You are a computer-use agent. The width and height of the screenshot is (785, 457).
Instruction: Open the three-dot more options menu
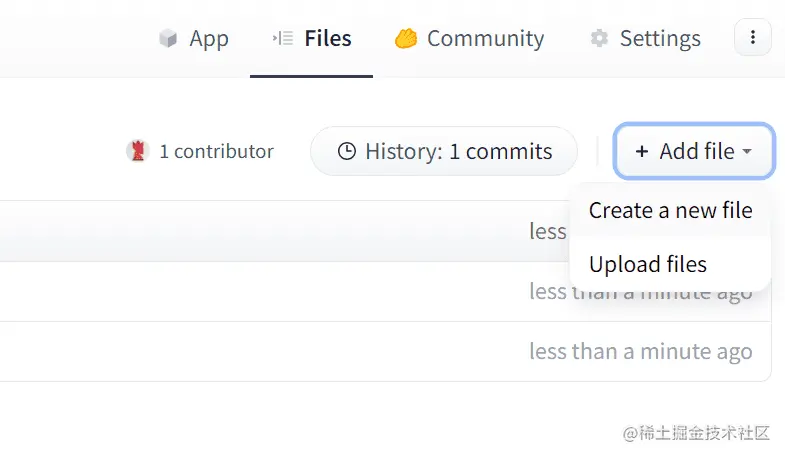[753, 38]
